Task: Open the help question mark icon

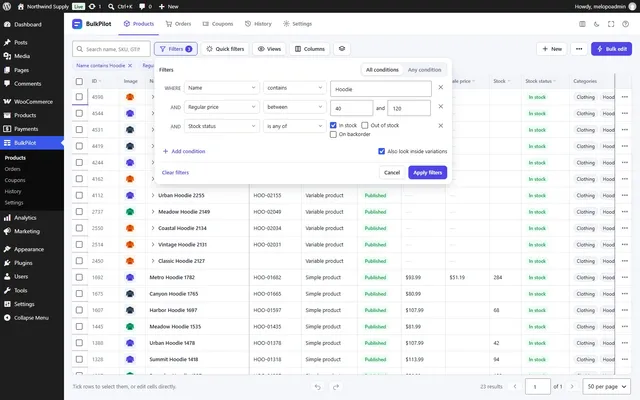Action: 625,24
